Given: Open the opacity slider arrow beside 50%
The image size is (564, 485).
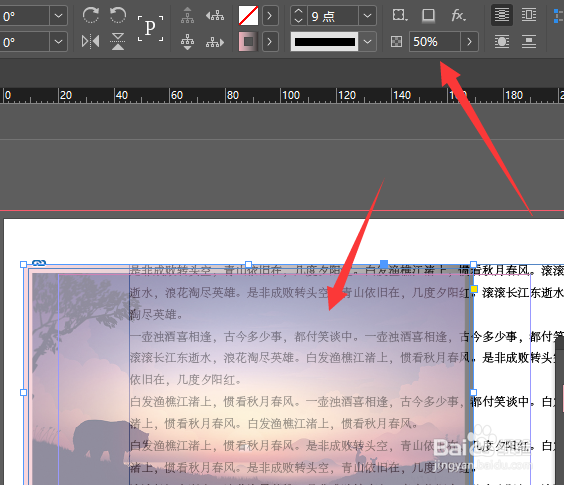Looking at the screenshot, I should pyautogui.click(x=469, y=42).
